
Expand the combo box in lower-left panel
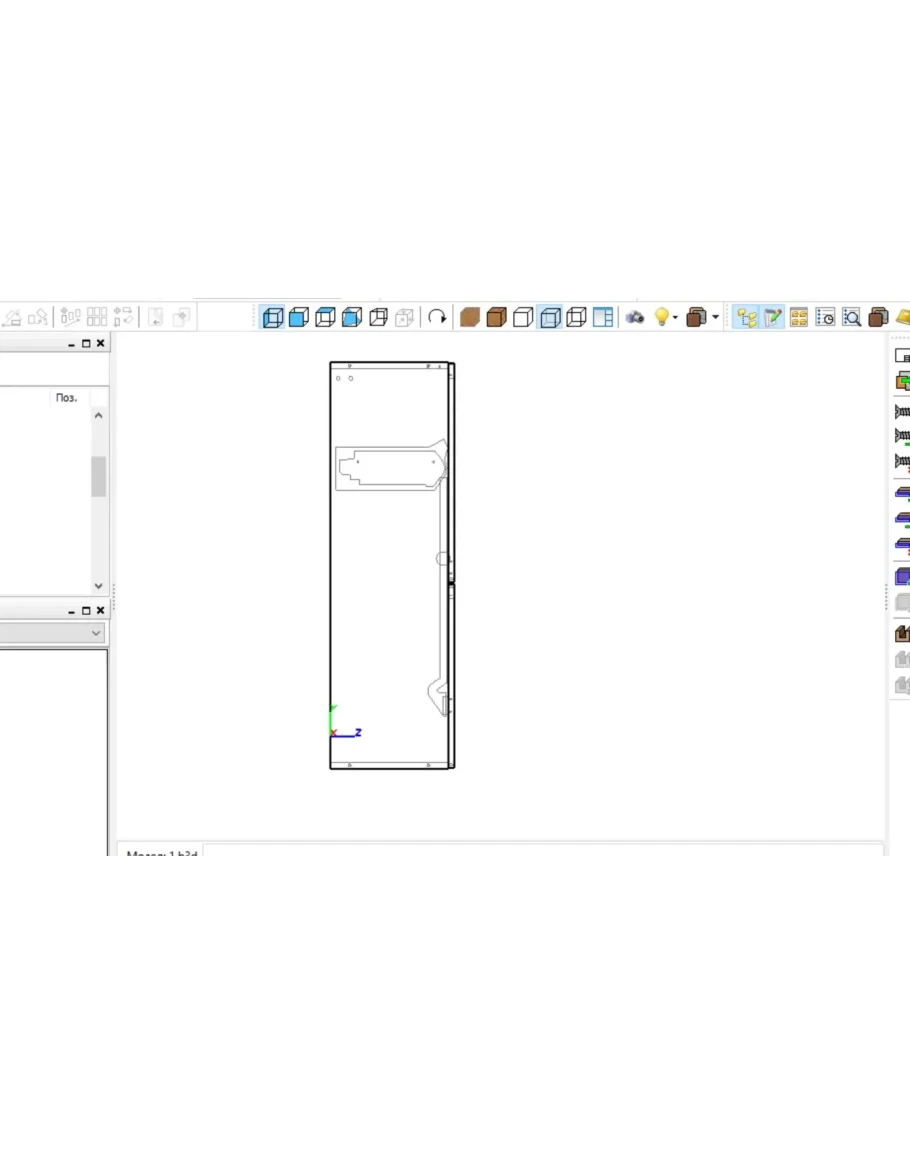point(96,633)
